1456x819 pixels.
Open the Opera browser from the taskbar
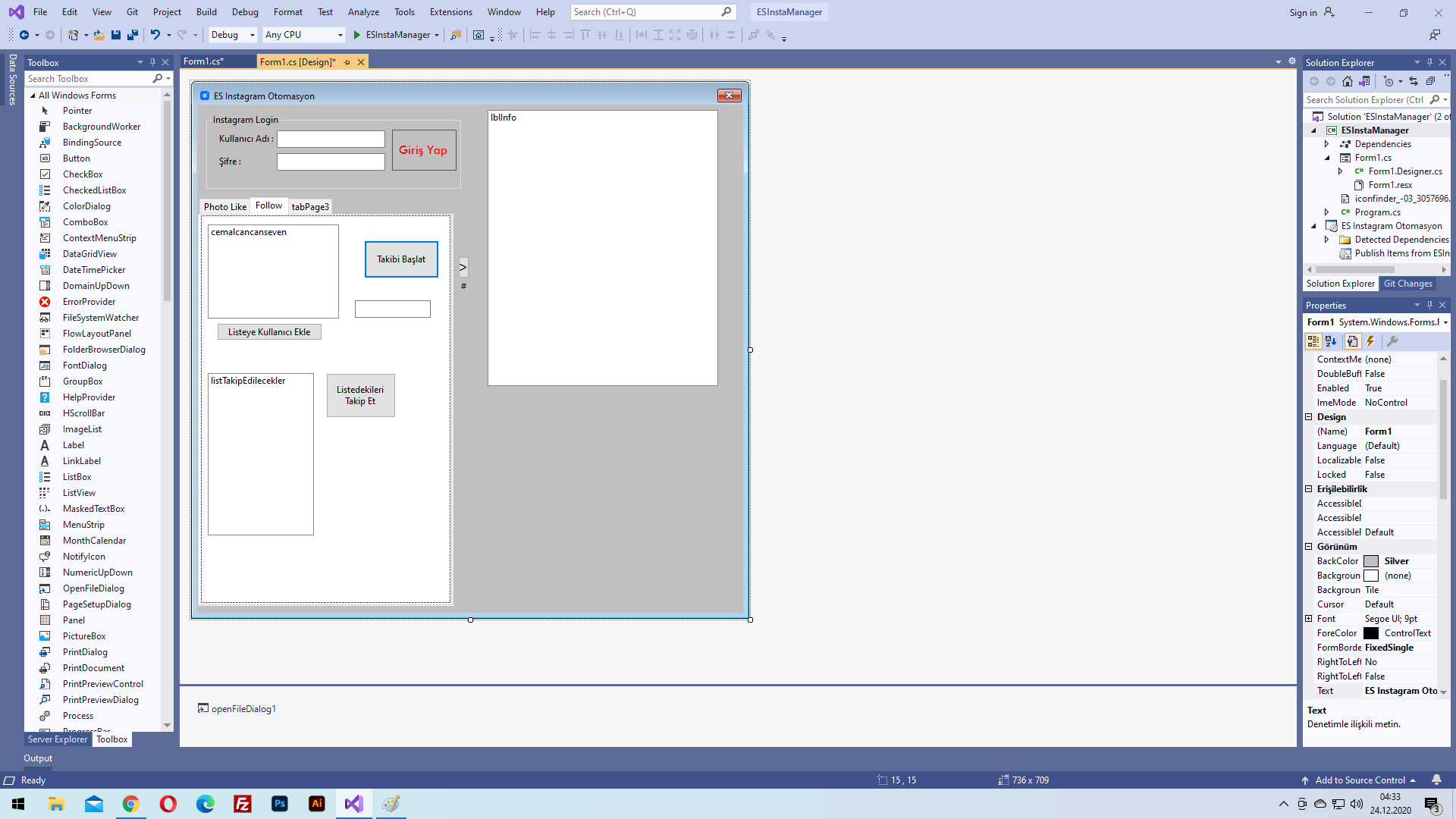tap(168, 804)
